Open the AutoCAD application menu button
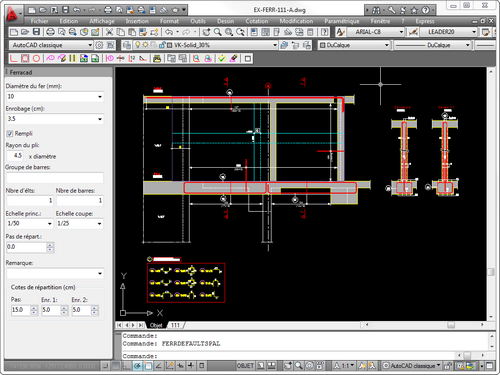 coord(13,14)
